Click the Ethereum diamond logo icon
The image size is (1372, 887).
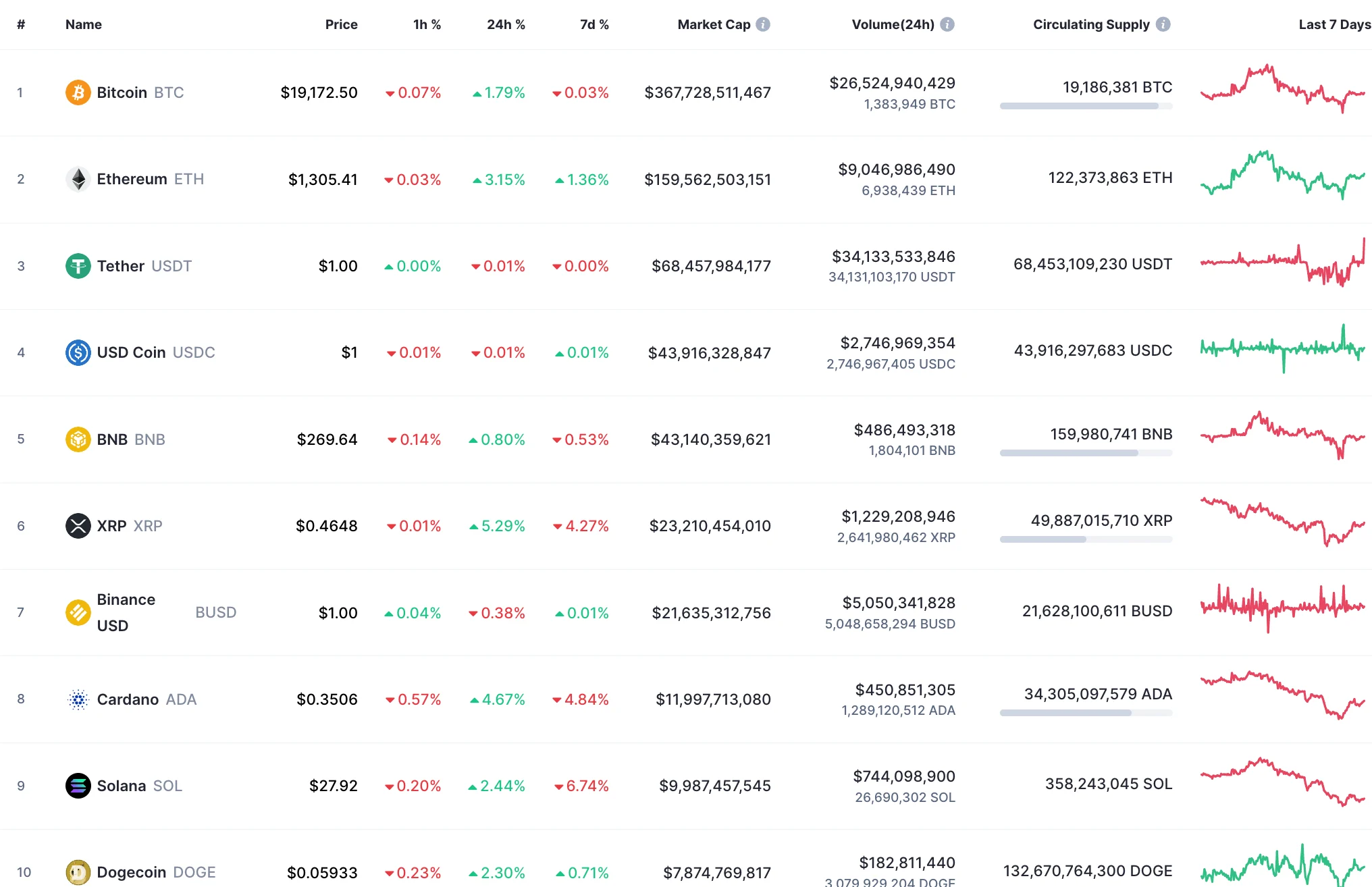78,179
